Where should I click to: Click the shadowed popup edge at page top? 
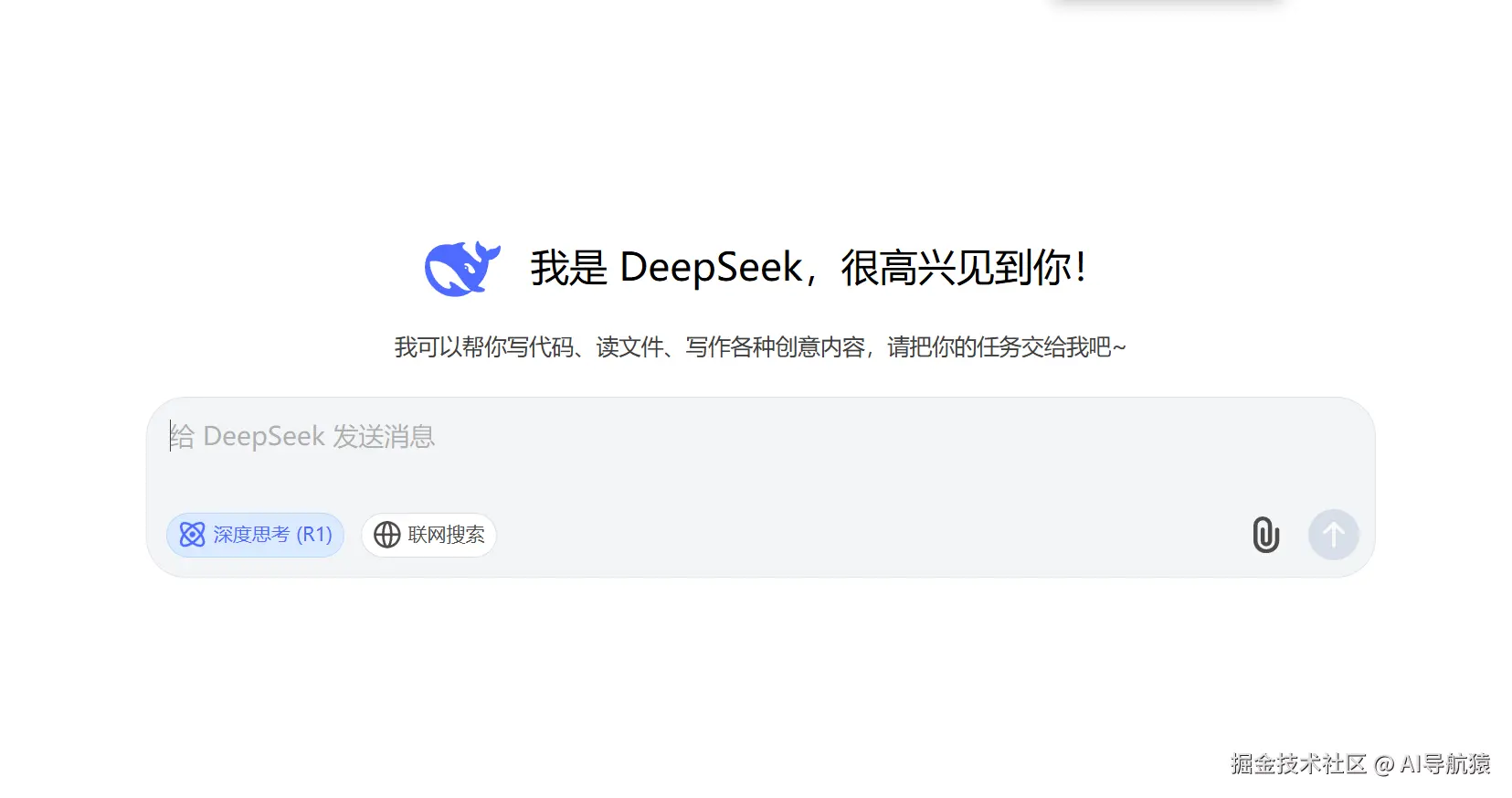pos(1168,4)
